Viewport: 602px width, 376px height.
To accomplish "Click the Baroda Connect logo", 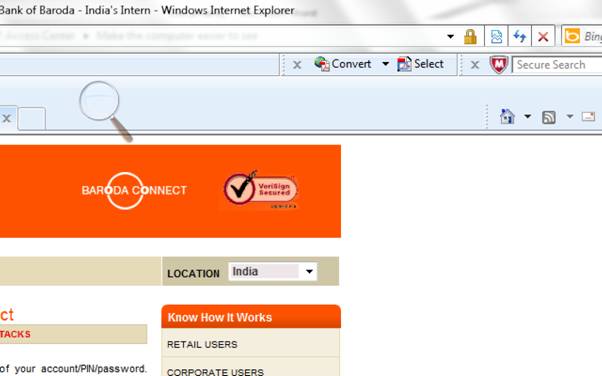I will click(x=134, y=190).
